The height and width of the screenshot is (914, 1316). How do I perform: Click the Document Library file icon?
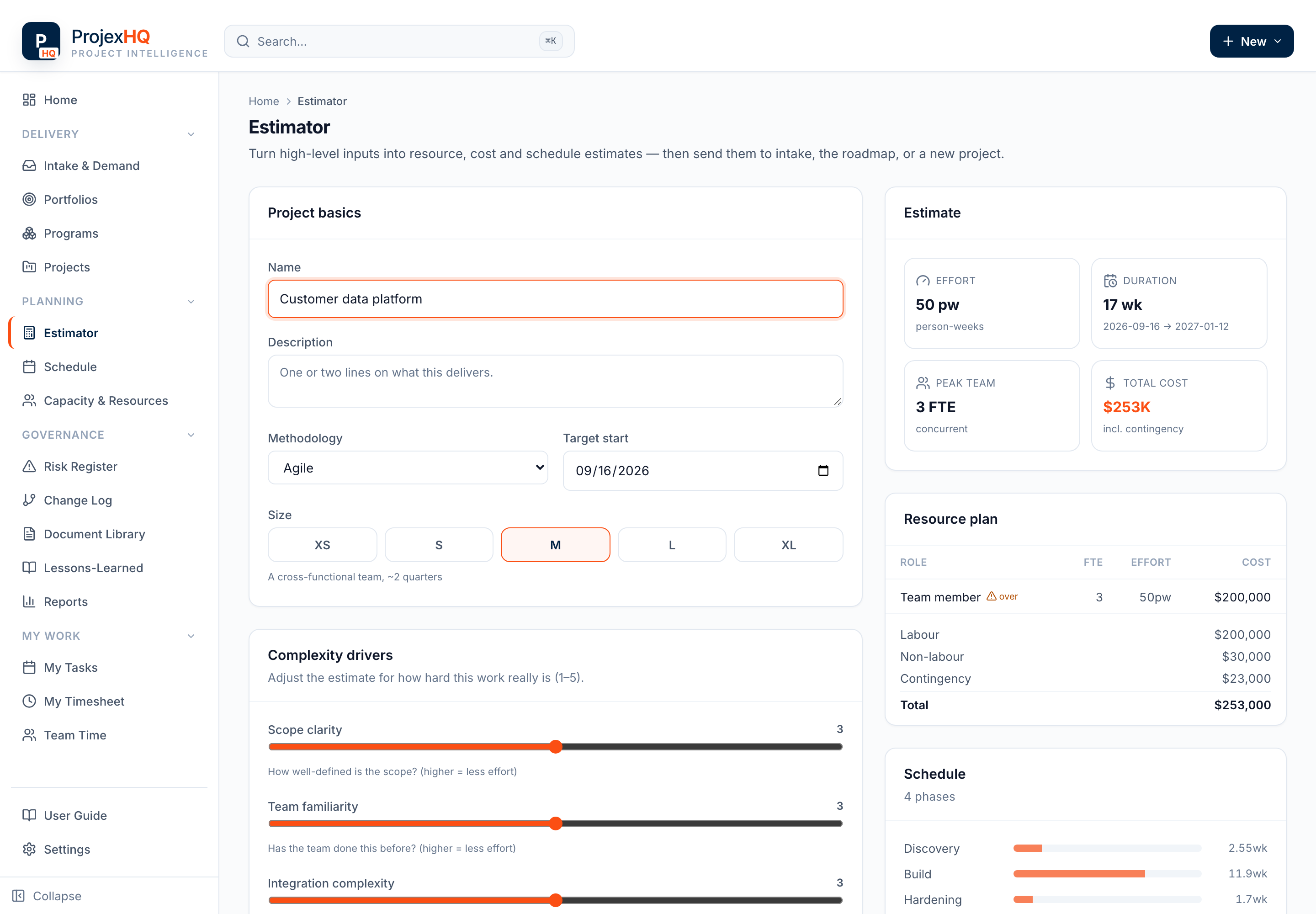(x=29, y=534)
